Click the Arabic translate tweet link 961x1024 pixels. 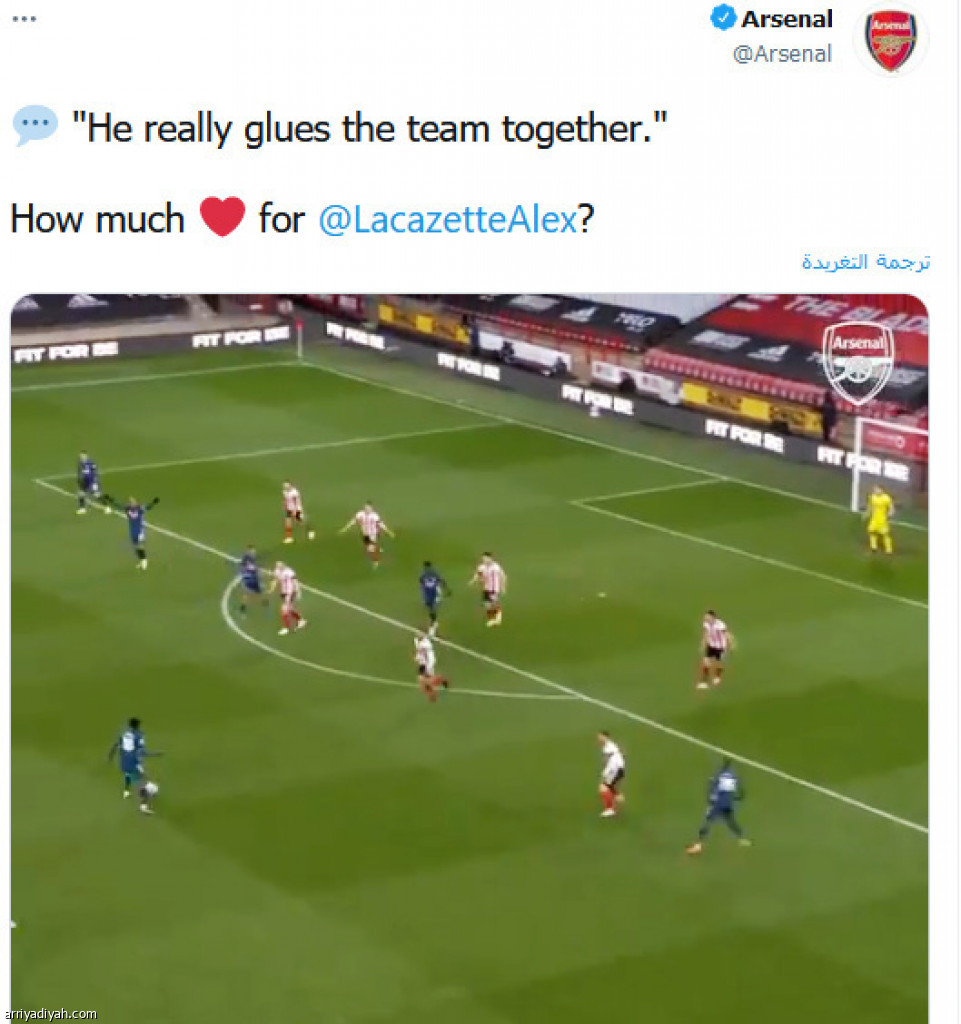tap(866, 262)
